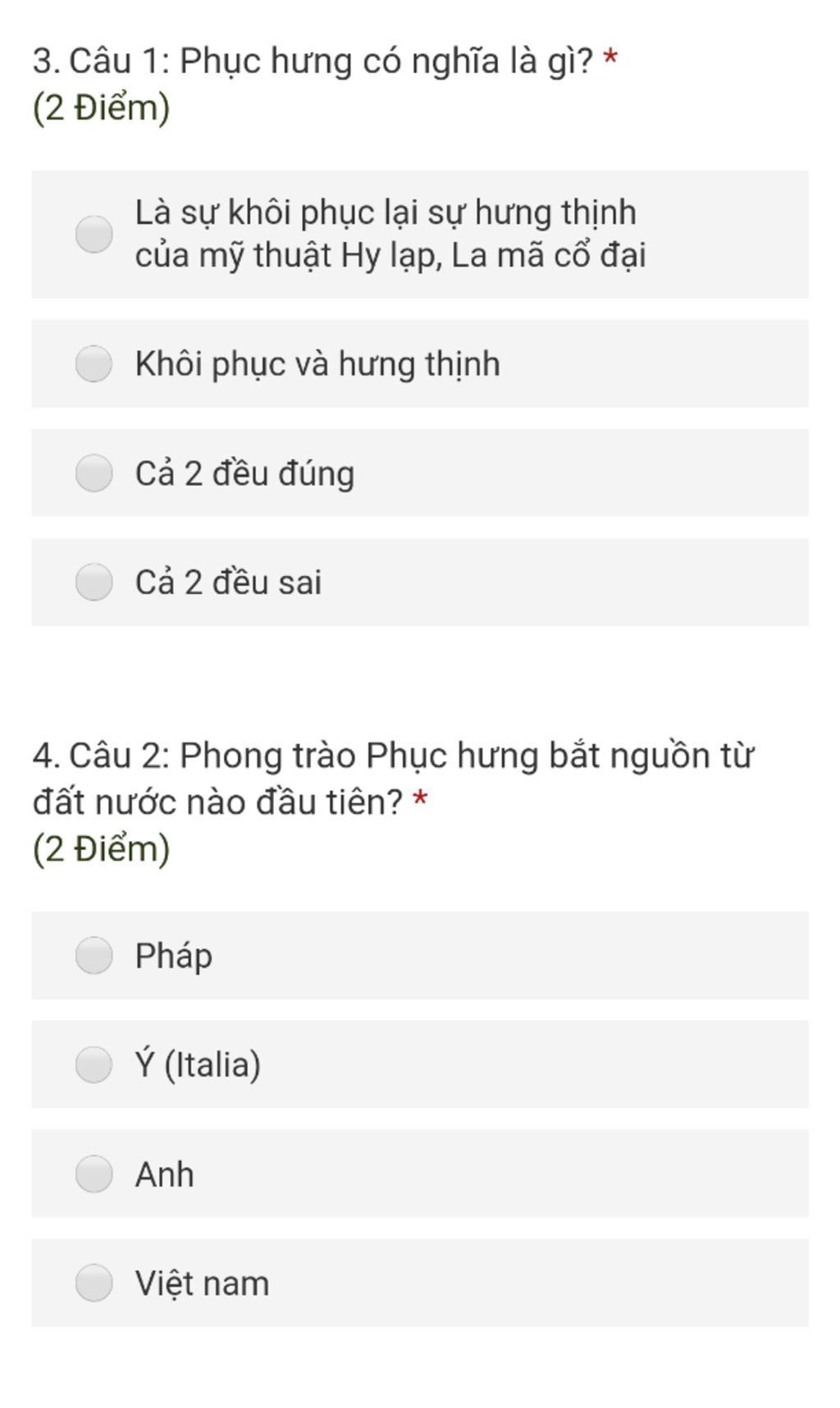Image resolution: width=840 pixels, height=1408 pixels.
Task: Mark the 'Cả 2 đều sai' radio circle
Action: click(x=94, y=582)
